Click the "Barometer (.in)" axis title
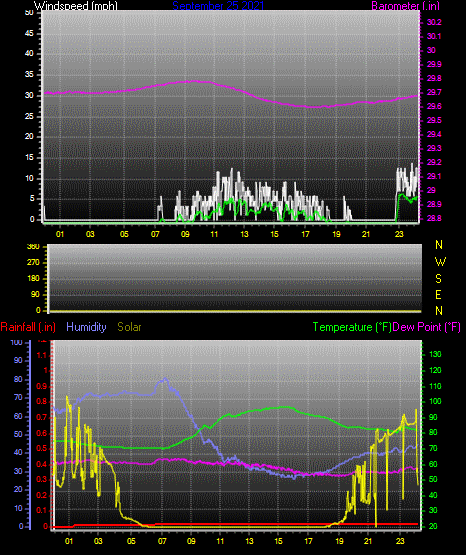This screenshot has width=466, height=555. click(x=405, y=6)
